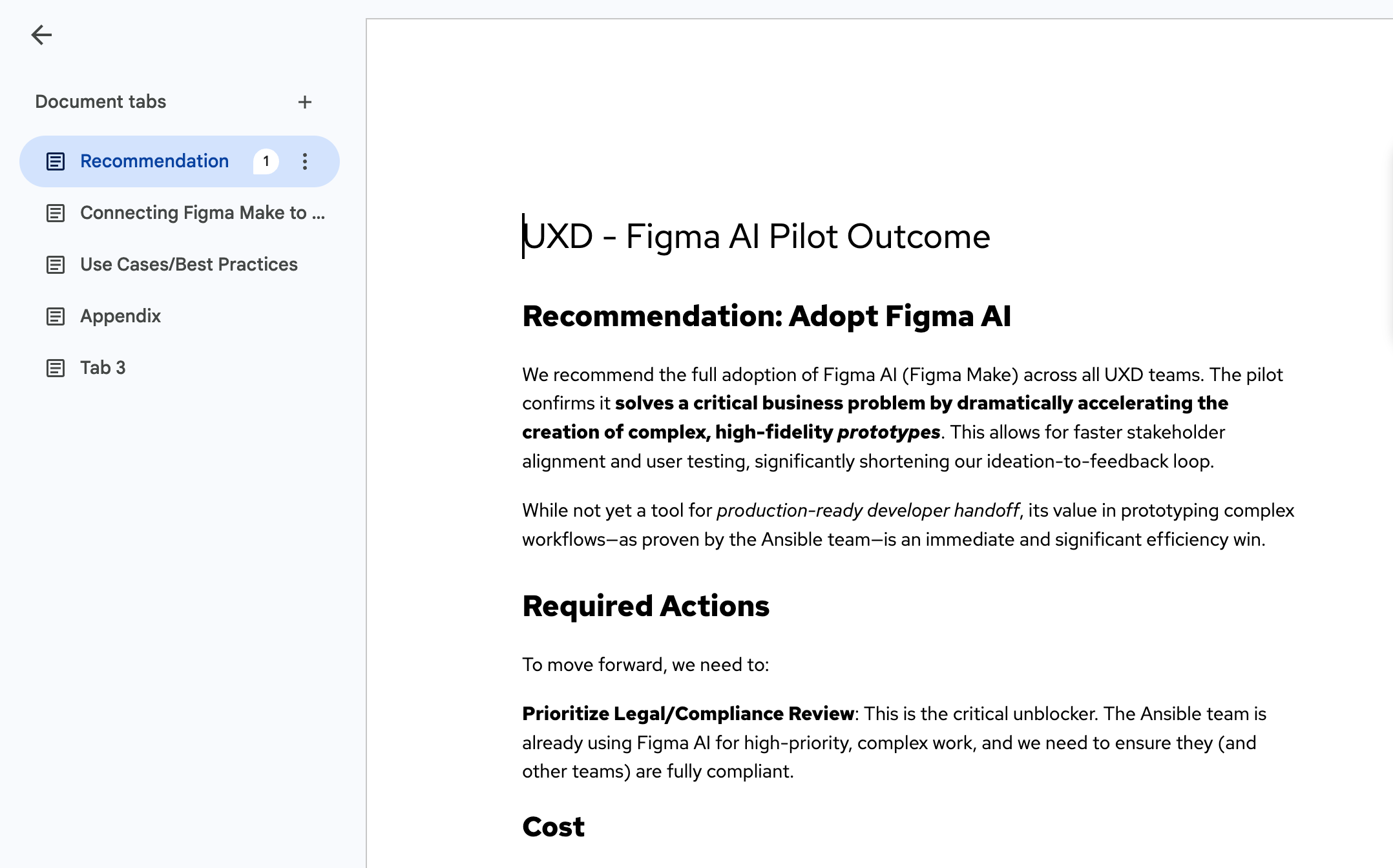Click the plus icon to add a new tab

tap(305, 101)
